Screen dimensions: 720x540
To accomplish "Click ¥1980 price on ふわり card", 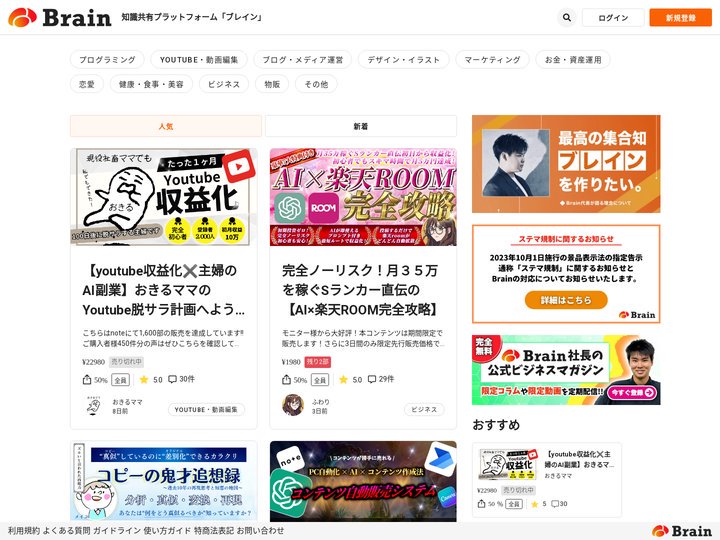I will [291, 362].
